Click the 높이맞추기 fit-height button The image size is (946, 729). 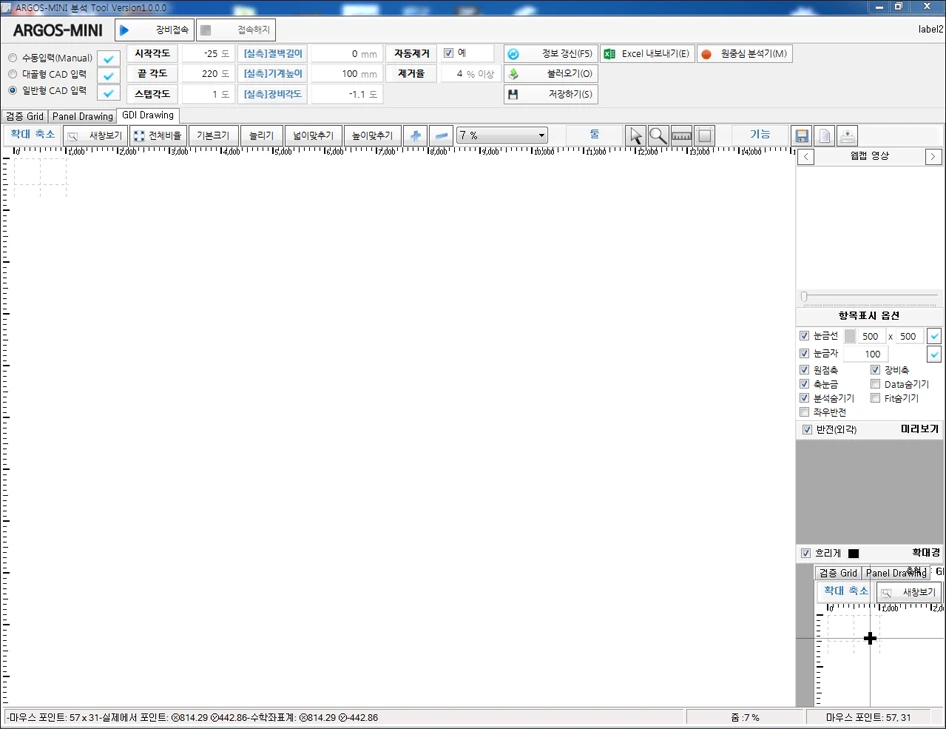[372, 136]
